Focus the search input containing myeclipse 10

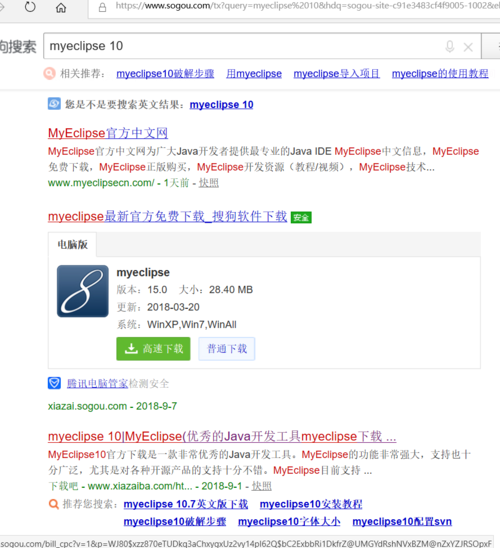point(245,46)
